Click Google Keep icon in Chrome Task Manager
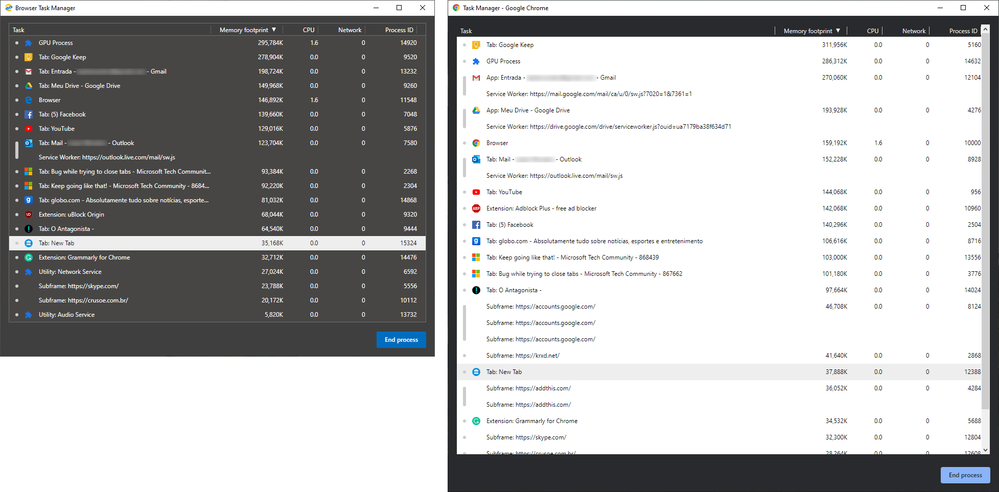The width and height of the screenshot is (999, 492). (x=476, y=45)
